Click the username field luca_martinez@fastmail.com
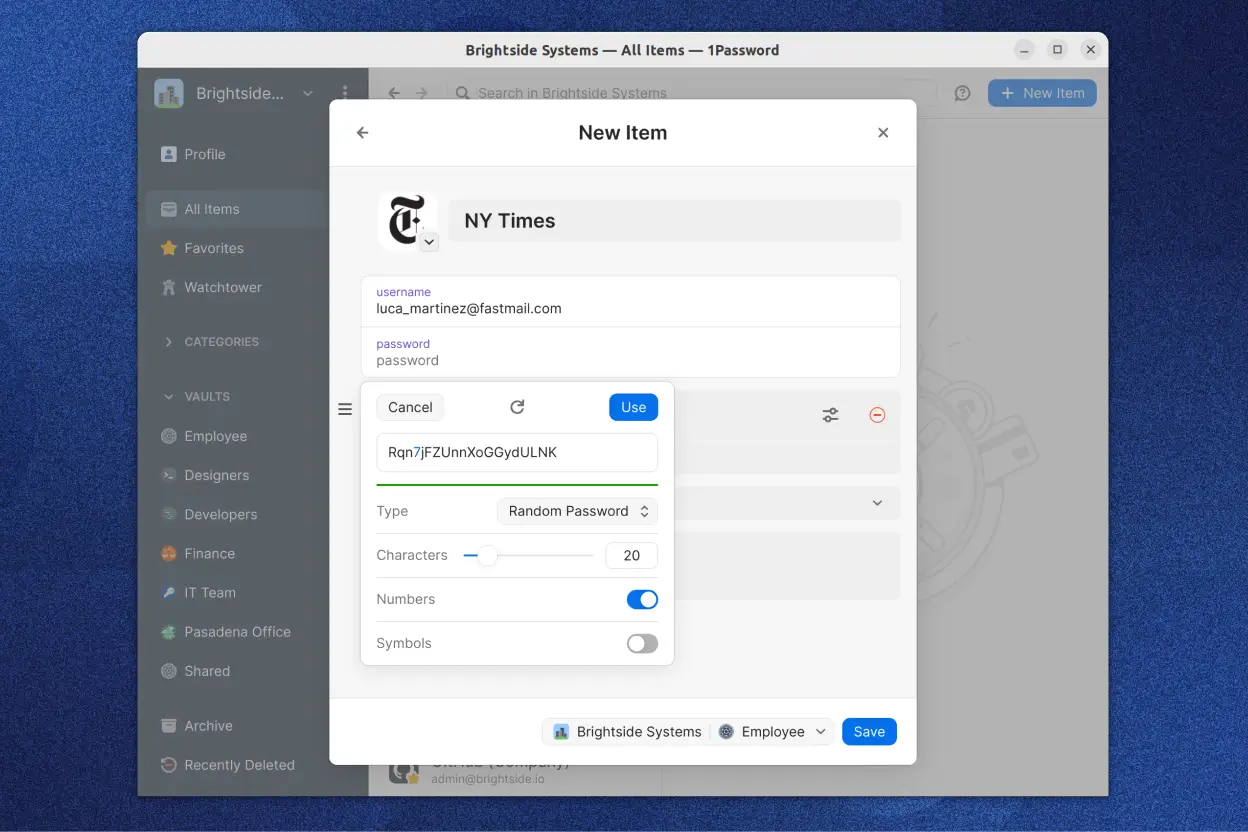The height and width of the screenshot is (832, 1248). (x=631, y=301)
